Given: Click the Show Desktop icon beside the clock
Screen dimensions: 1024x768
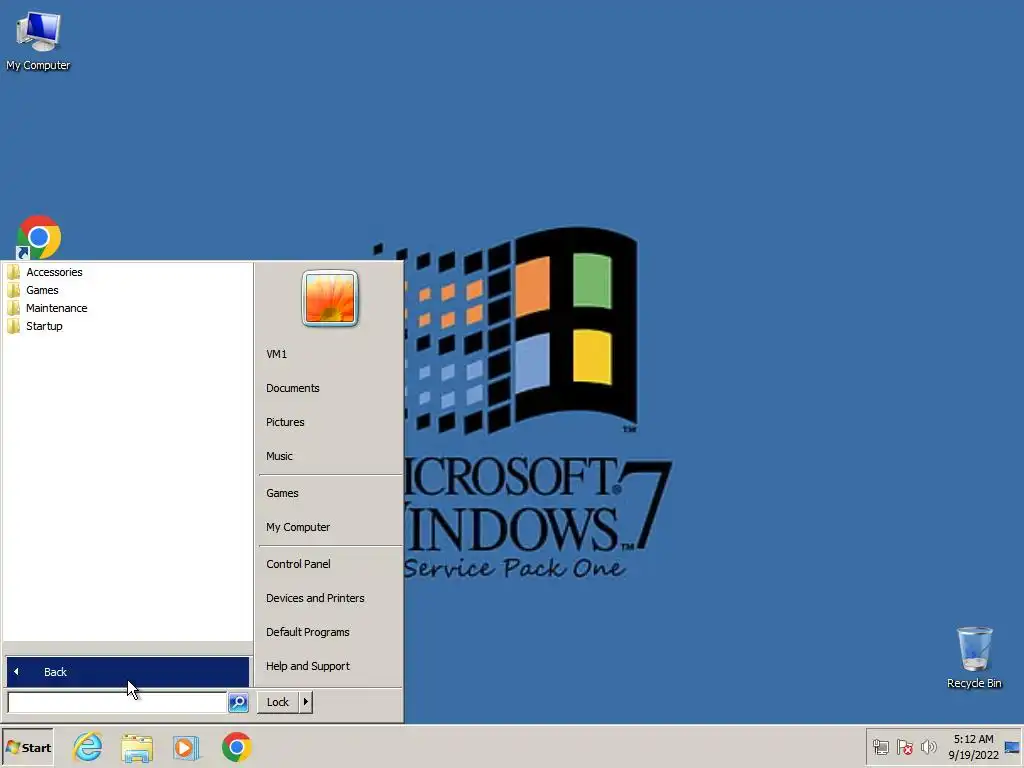Looking at the screenshot, I should point(1012,746).
